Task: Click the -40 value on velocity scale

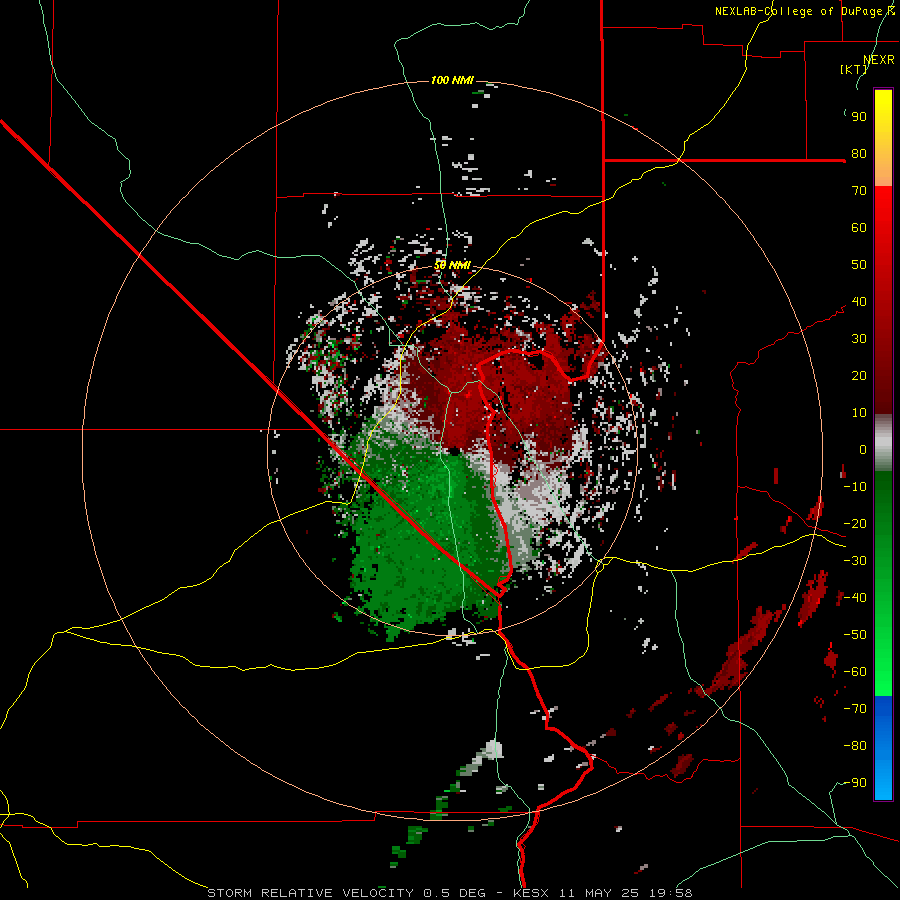Action: click(855, 598)
